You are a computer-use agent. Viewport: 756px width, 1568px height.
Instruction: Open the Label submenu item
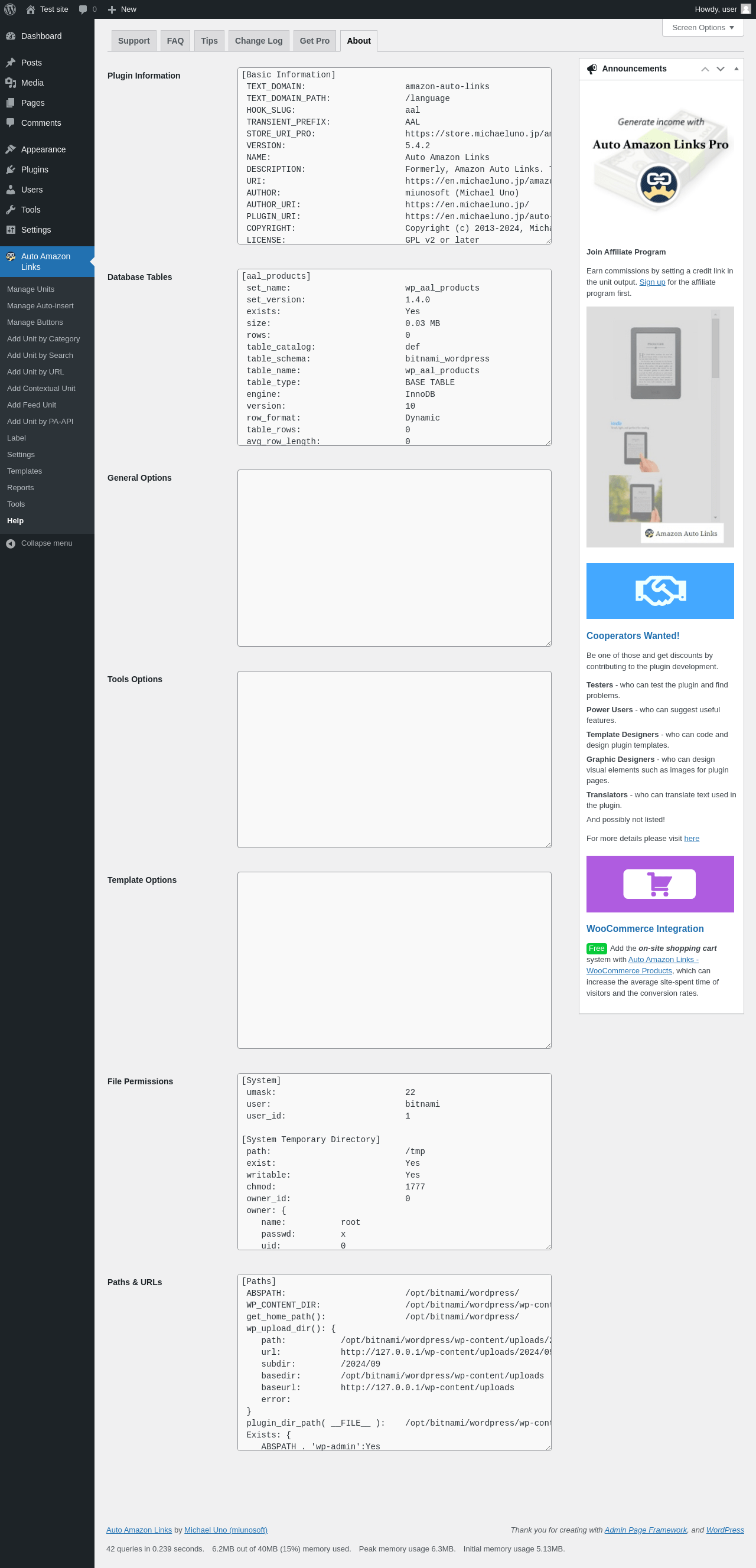tap(17, 438)
